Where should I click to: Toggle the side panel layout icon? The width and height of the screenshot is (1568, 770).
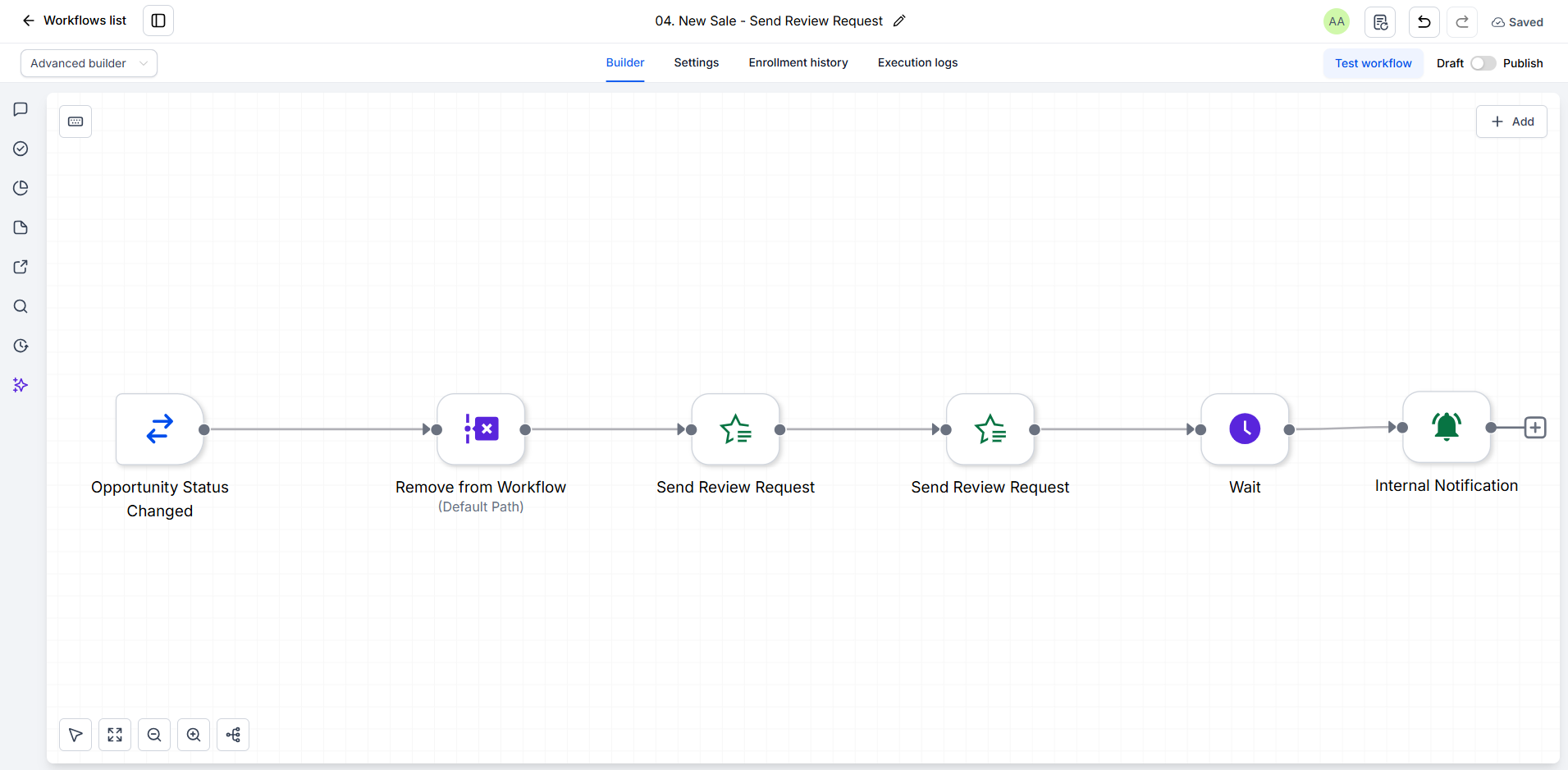[158, 21]
